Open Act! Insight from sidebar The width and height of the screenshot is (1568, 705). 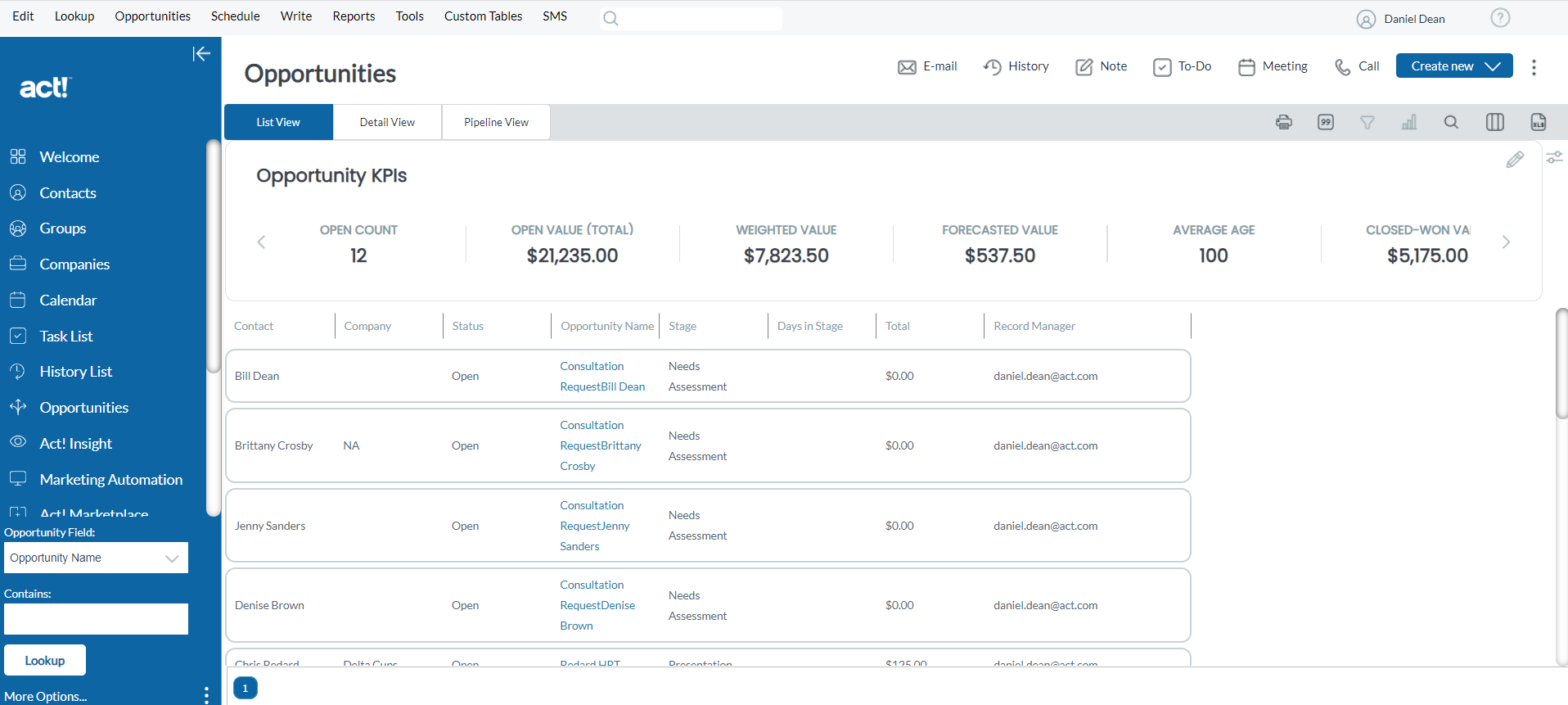pyautogui.click(x=75, y=444)
